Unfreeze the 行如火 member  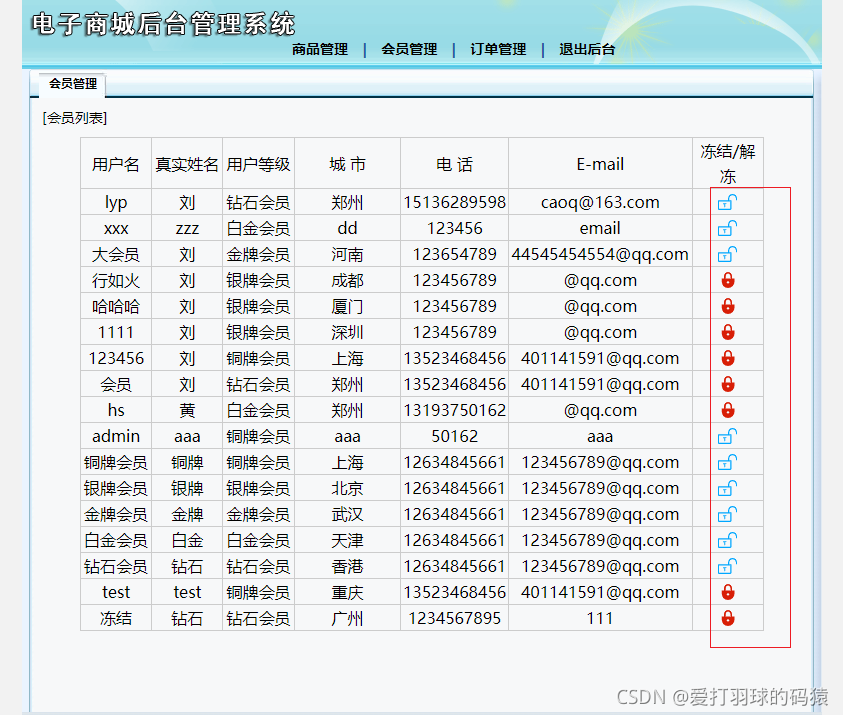(727, 280)
